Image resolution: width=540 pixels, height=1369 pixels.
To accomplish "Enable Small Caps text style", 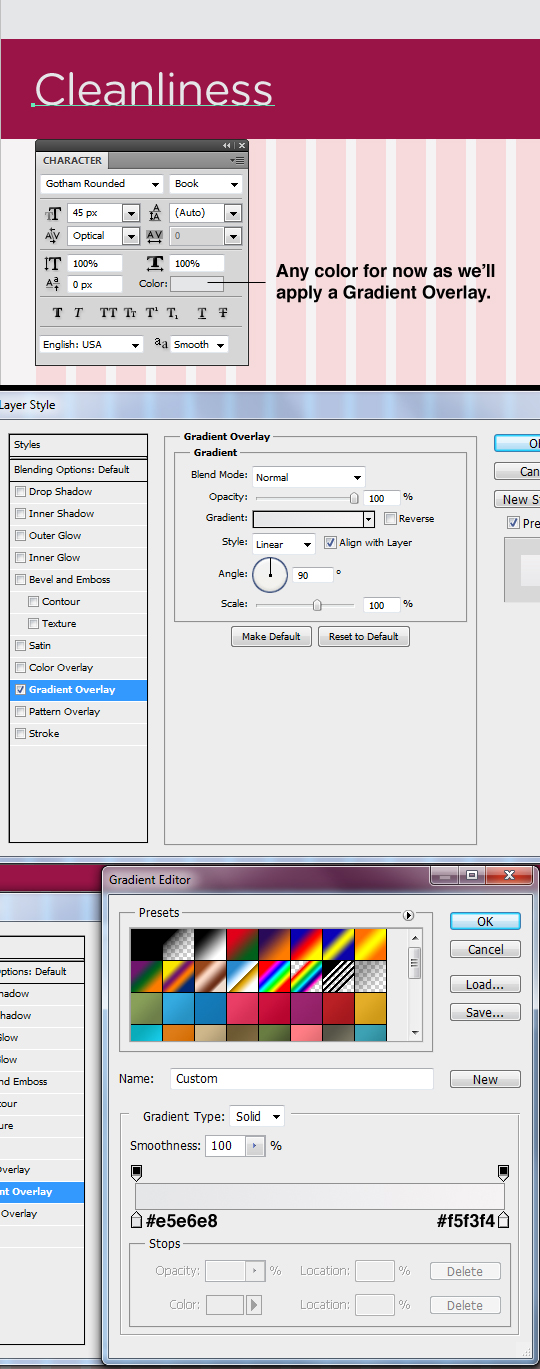I will [x=130, y=313].
